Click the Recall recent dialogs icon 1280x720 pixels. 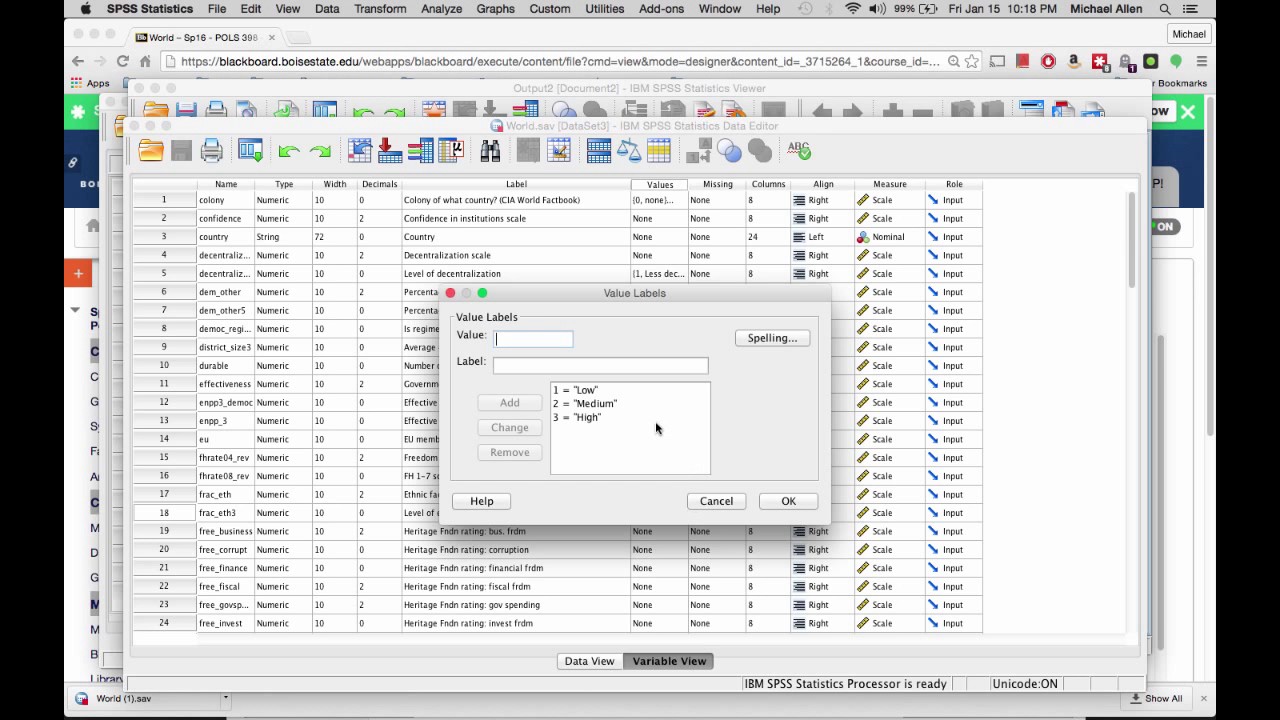click(x=250, y=151)
